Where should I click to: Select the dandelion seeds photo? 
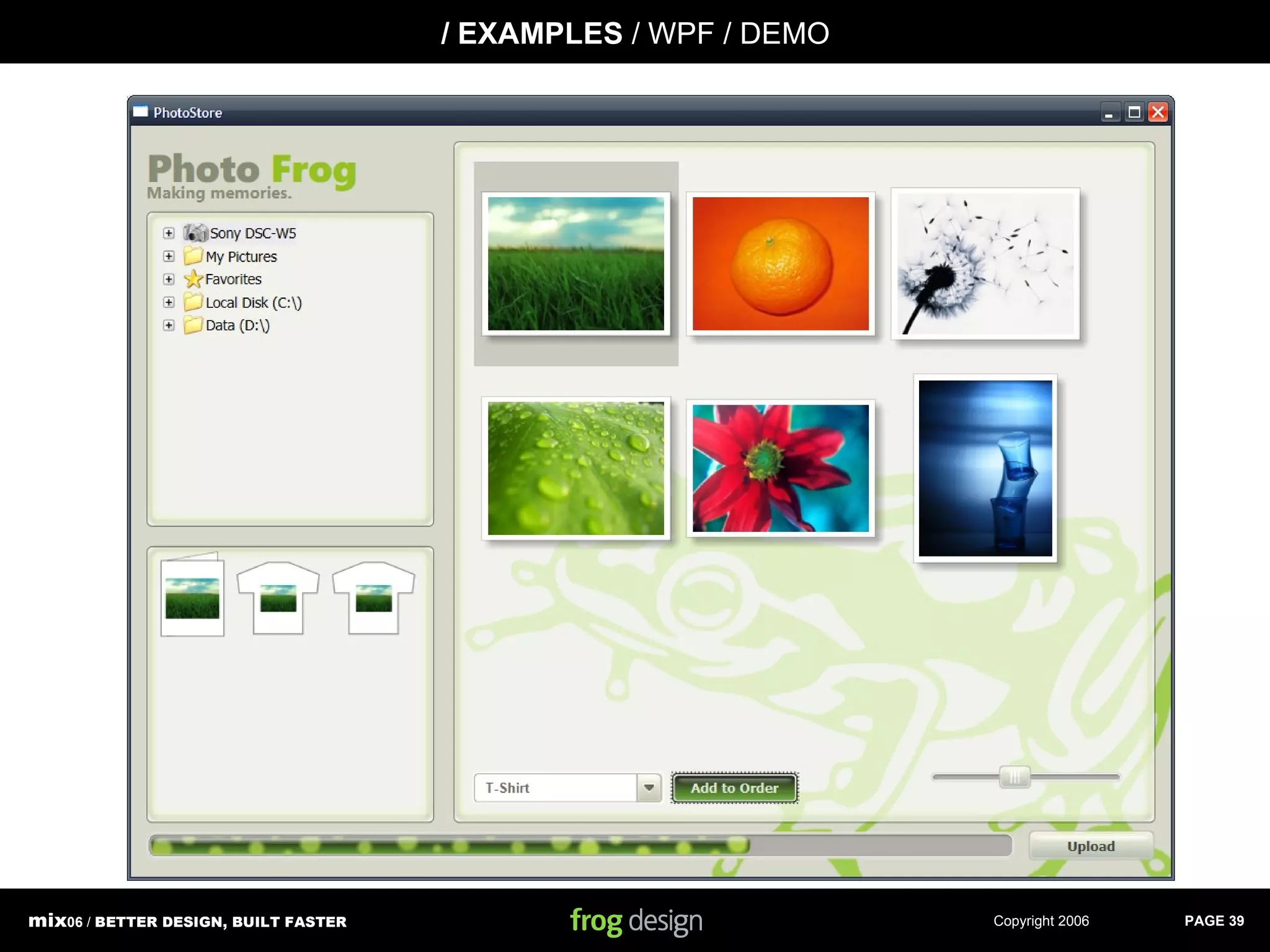pyautogui.click(x=985, y=263)
